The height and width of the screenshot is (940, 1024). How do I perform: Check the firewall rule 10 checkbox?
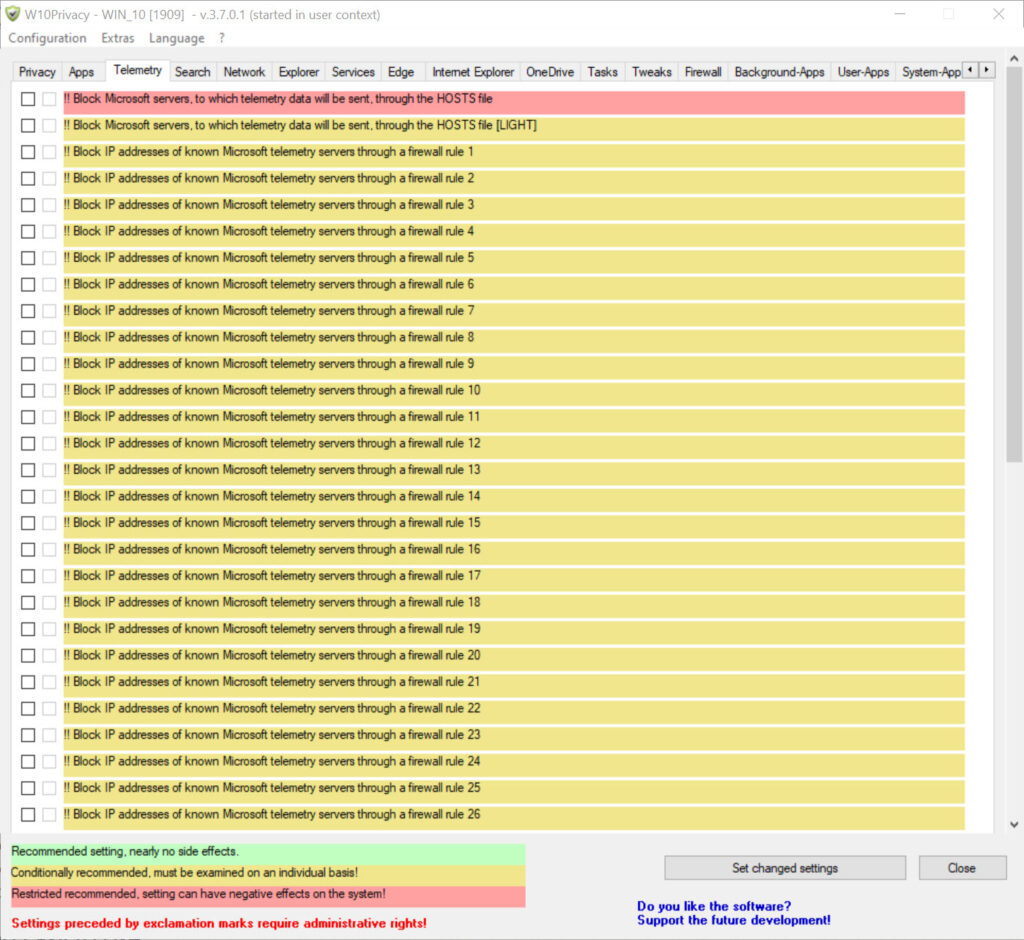click(x=28, y=391)
